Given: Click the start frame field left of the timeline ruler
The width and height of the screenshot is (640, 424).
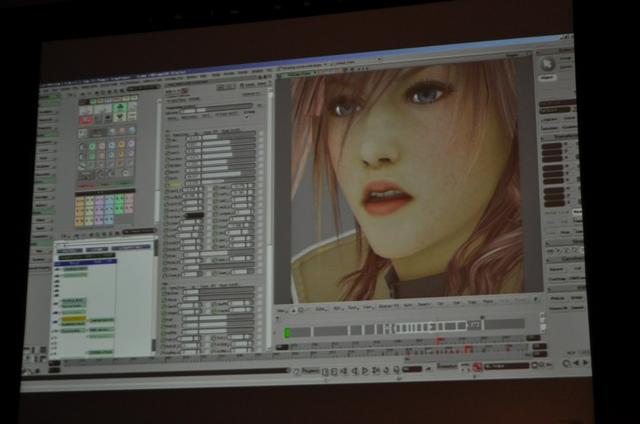Looking at the screenshot, I should pyautogui.click(x=282, y=347).
